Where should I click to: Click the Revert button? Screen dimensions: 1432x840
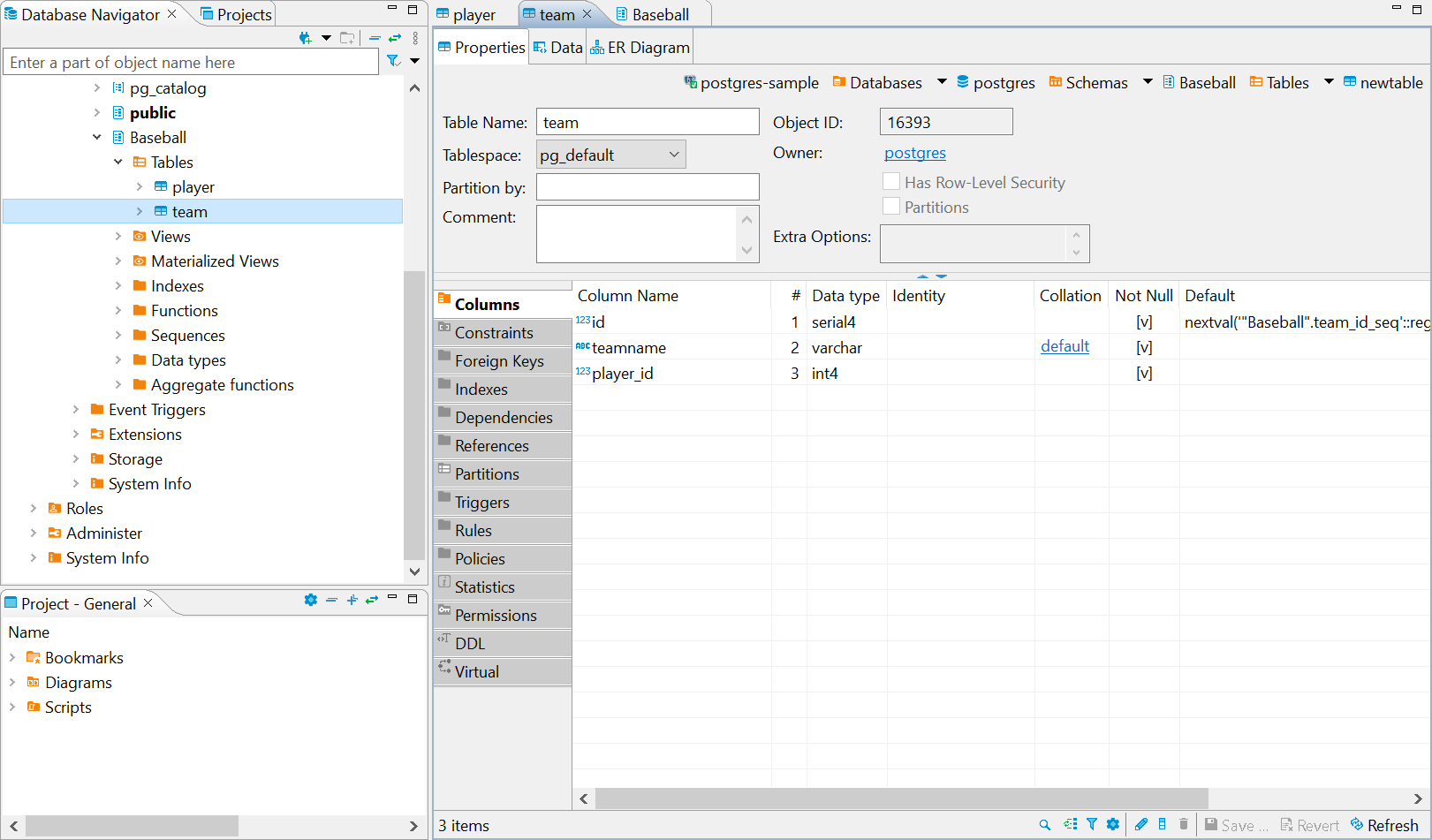1309,825
